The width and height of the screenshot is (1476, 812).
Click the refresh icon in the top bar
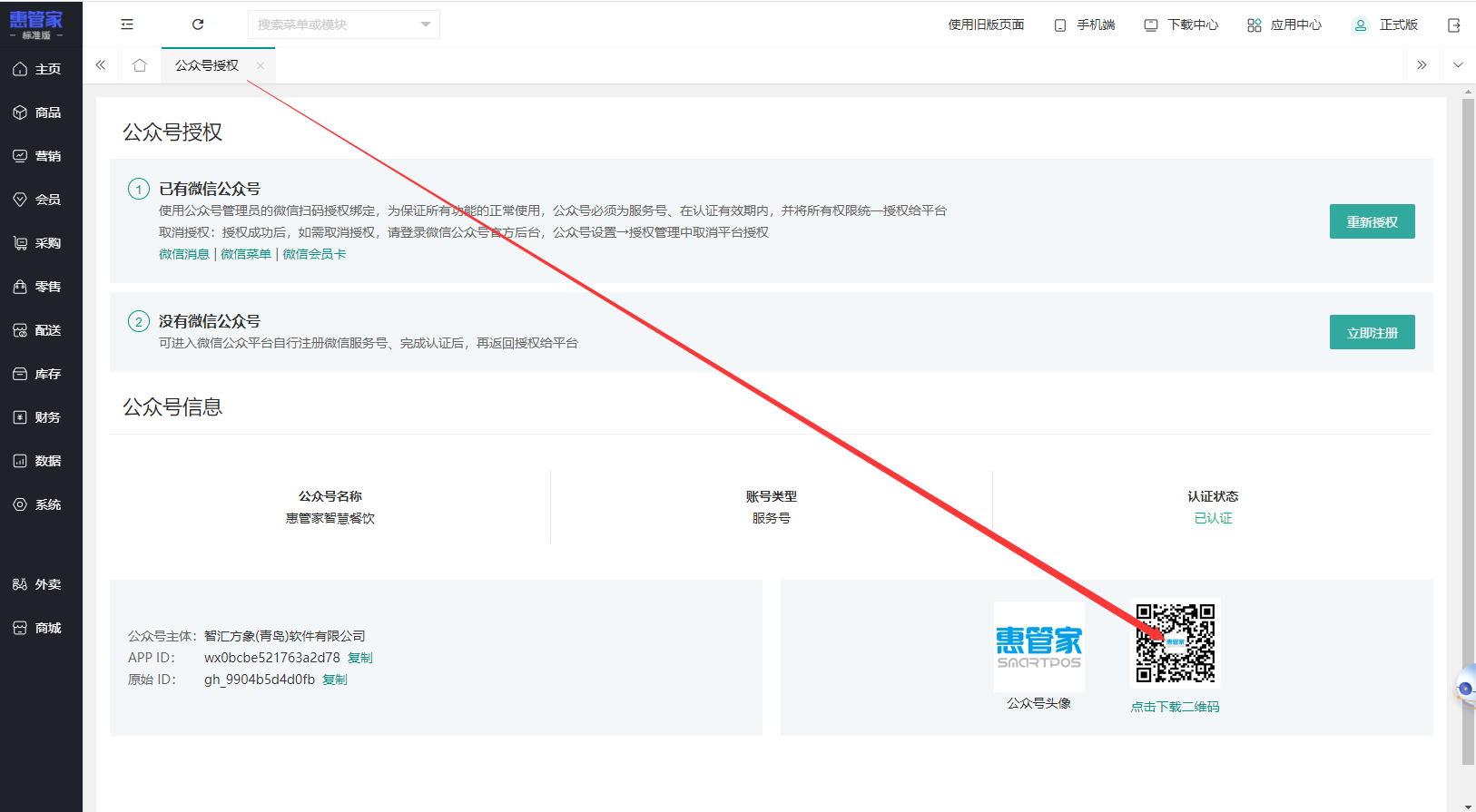198,24
